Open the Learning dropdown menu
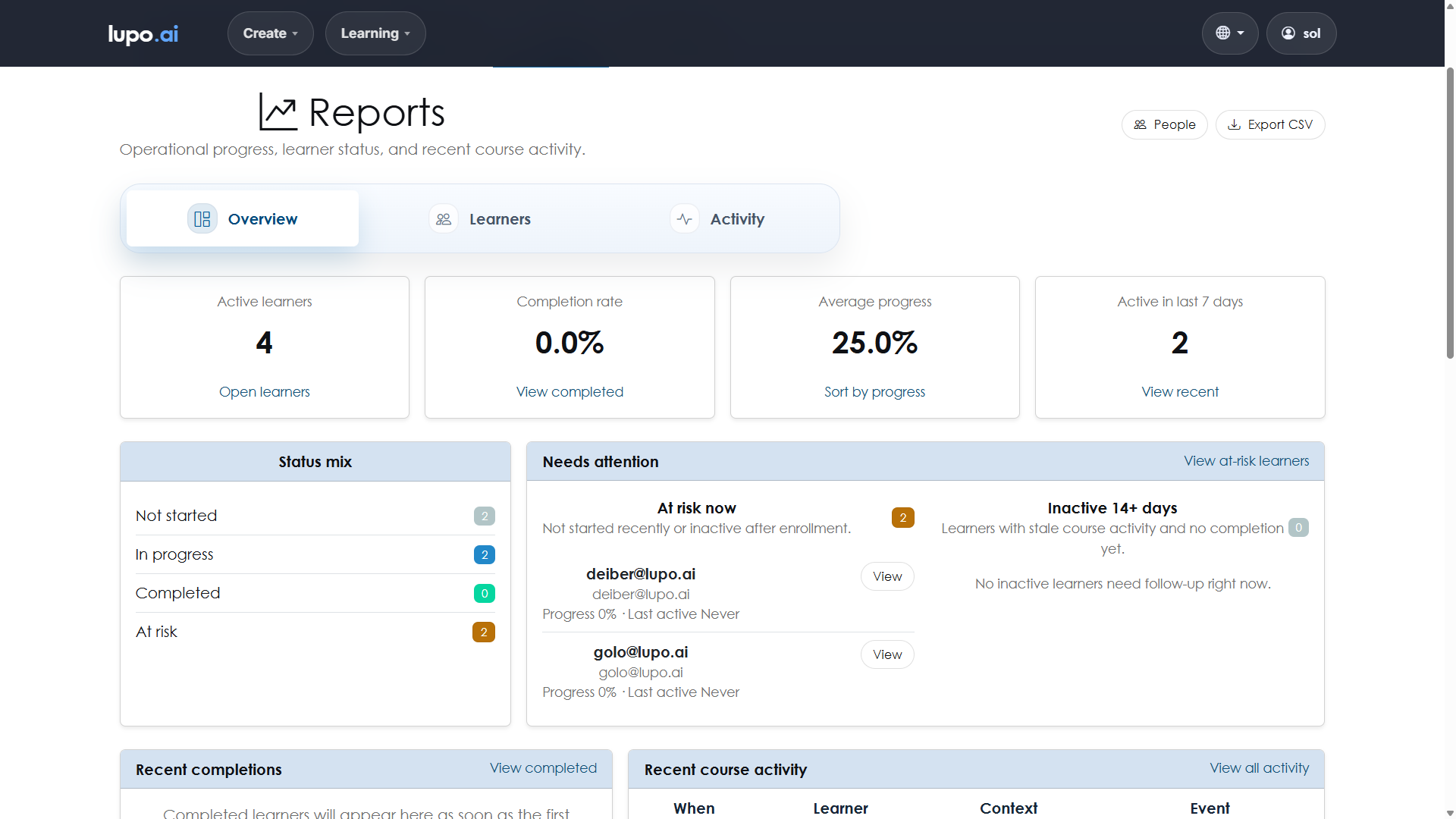This screenshot has height=819, width=1456. [375, 33]
